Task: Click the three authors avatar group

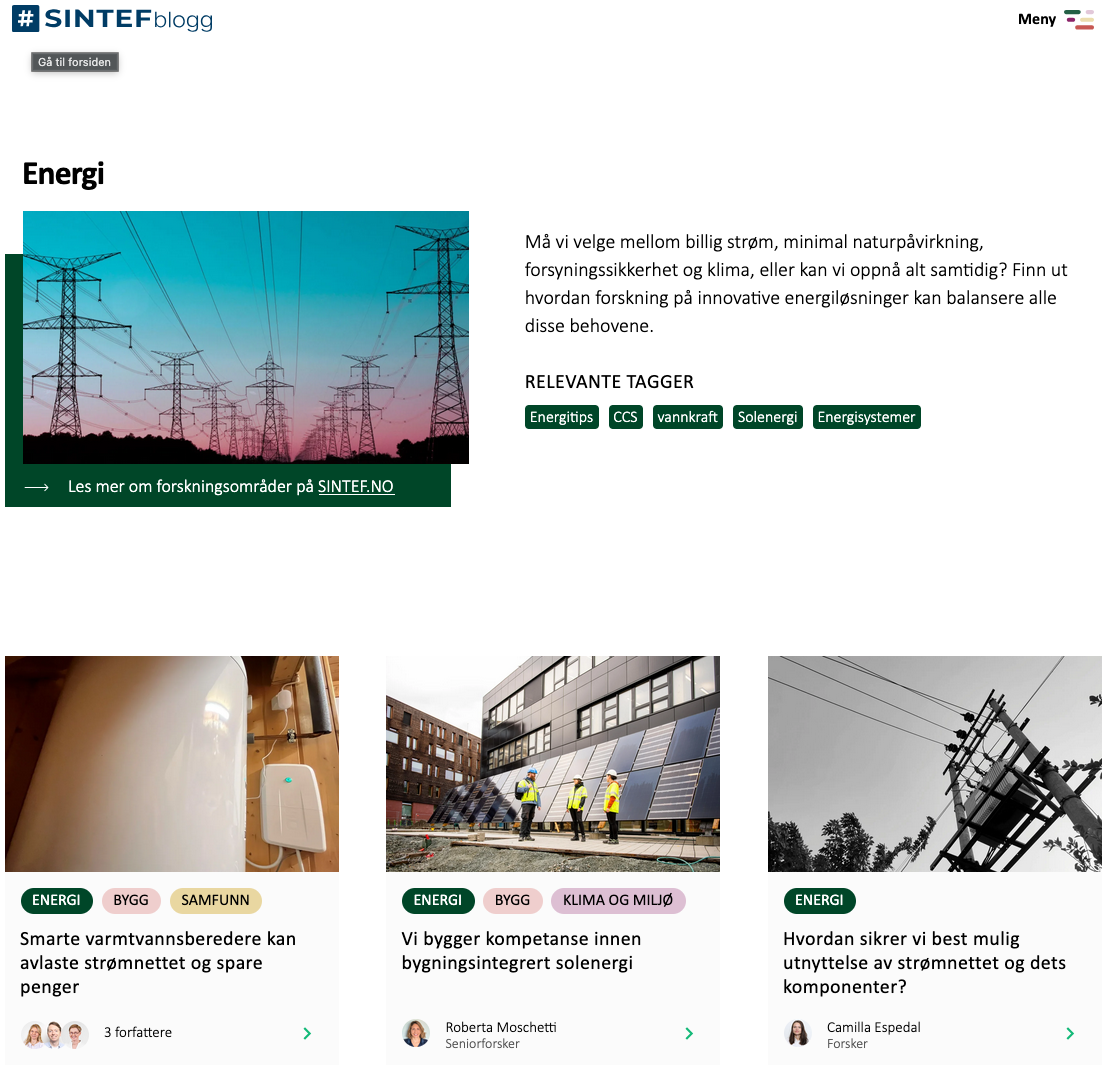Action: 55,1033
